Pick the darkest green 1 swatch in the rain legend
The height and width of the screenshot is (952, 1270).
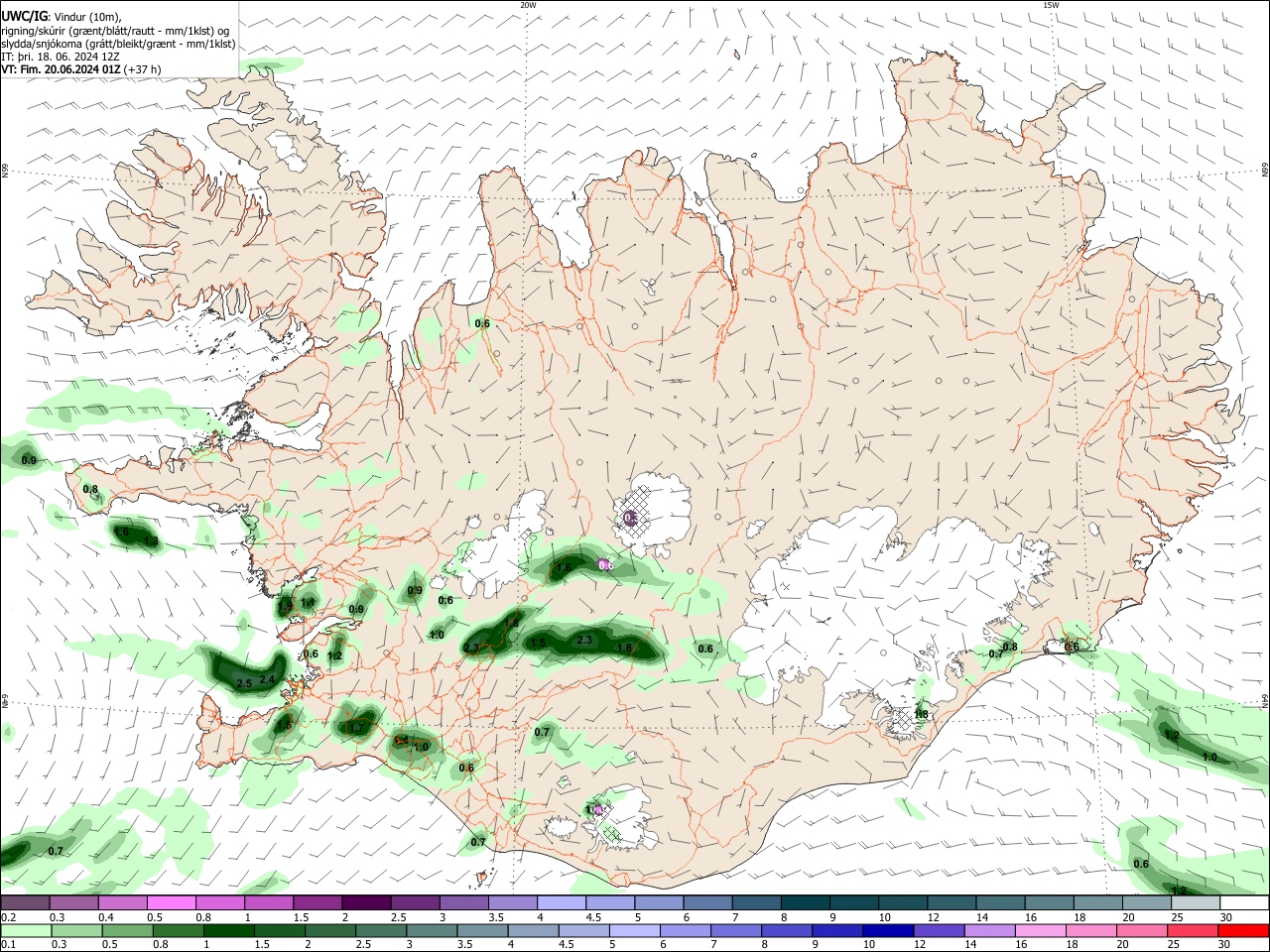point(229,931)
